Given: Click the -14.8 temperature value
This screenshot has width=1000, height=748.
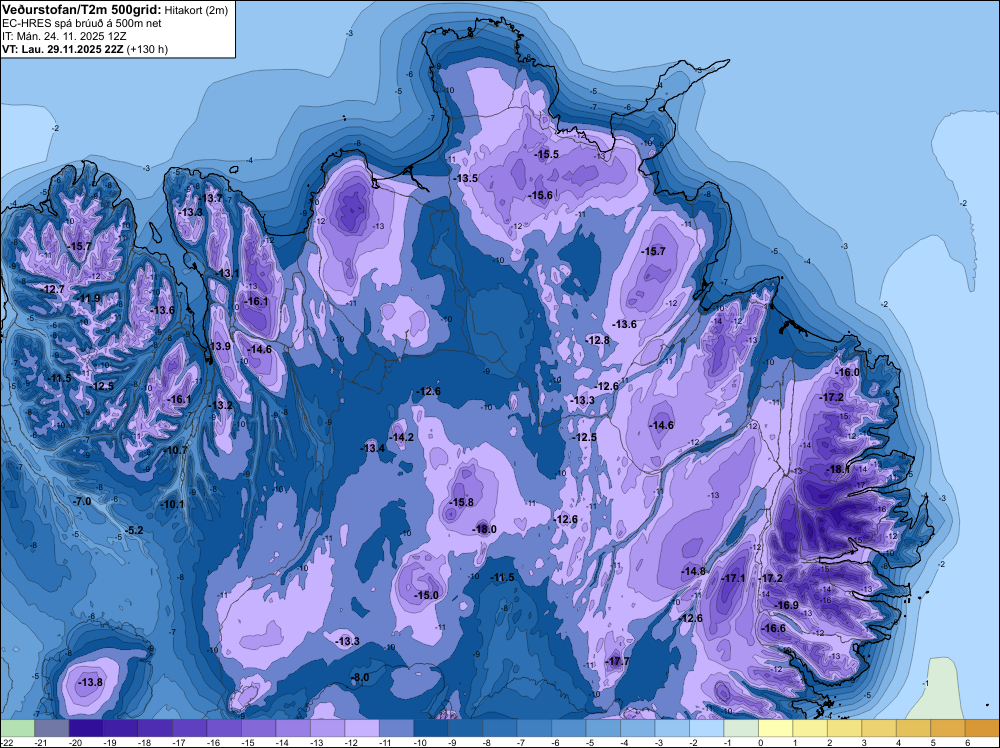Looking at the screenshot, I should (693, 572).
